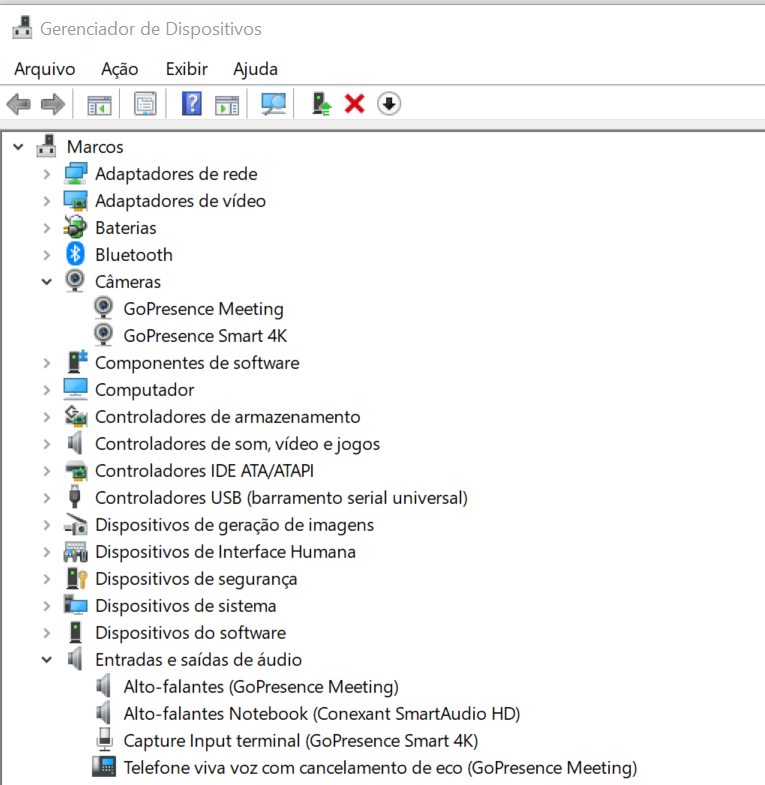Click the Marcos computer icon
This screenshot has width=765, height=785.
pos(46,146)
